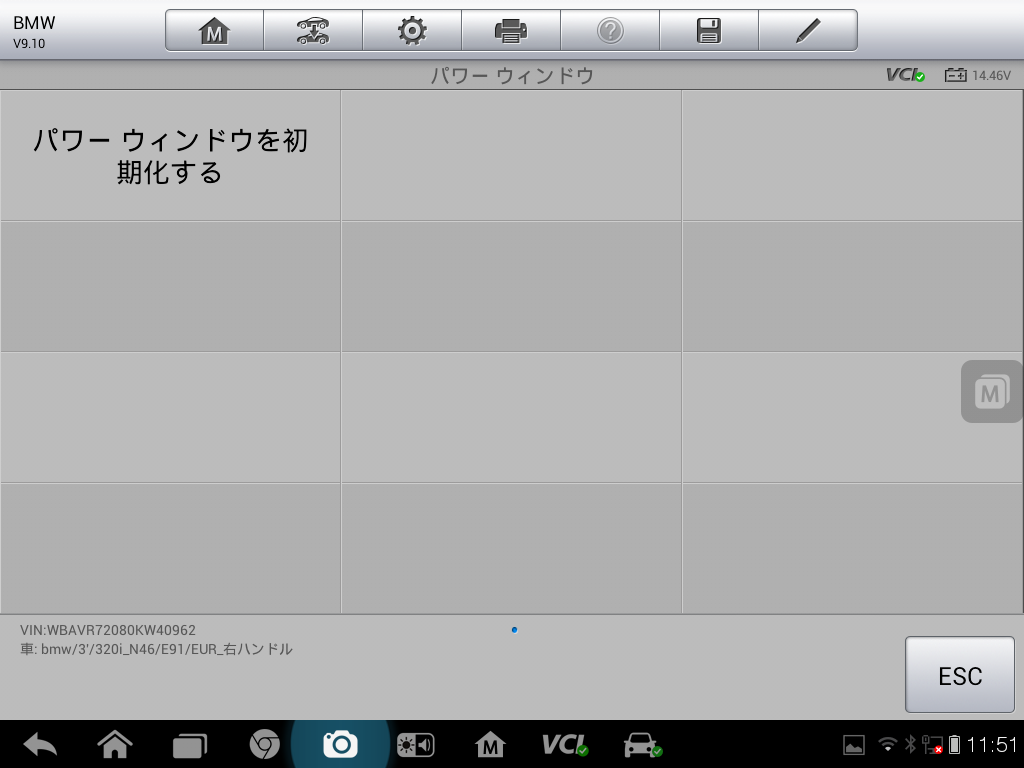The height and width of the screenshot is (768, 1024).
Task: Open the annotation pen toolbar icon
Action: (x=808, y=30)
